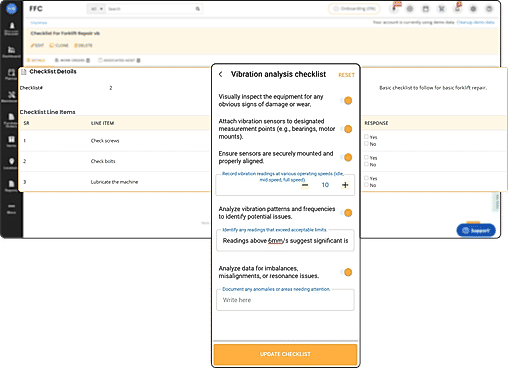Check Yes for Check bolts row
The image size is (508, 368).
[366, 157]
